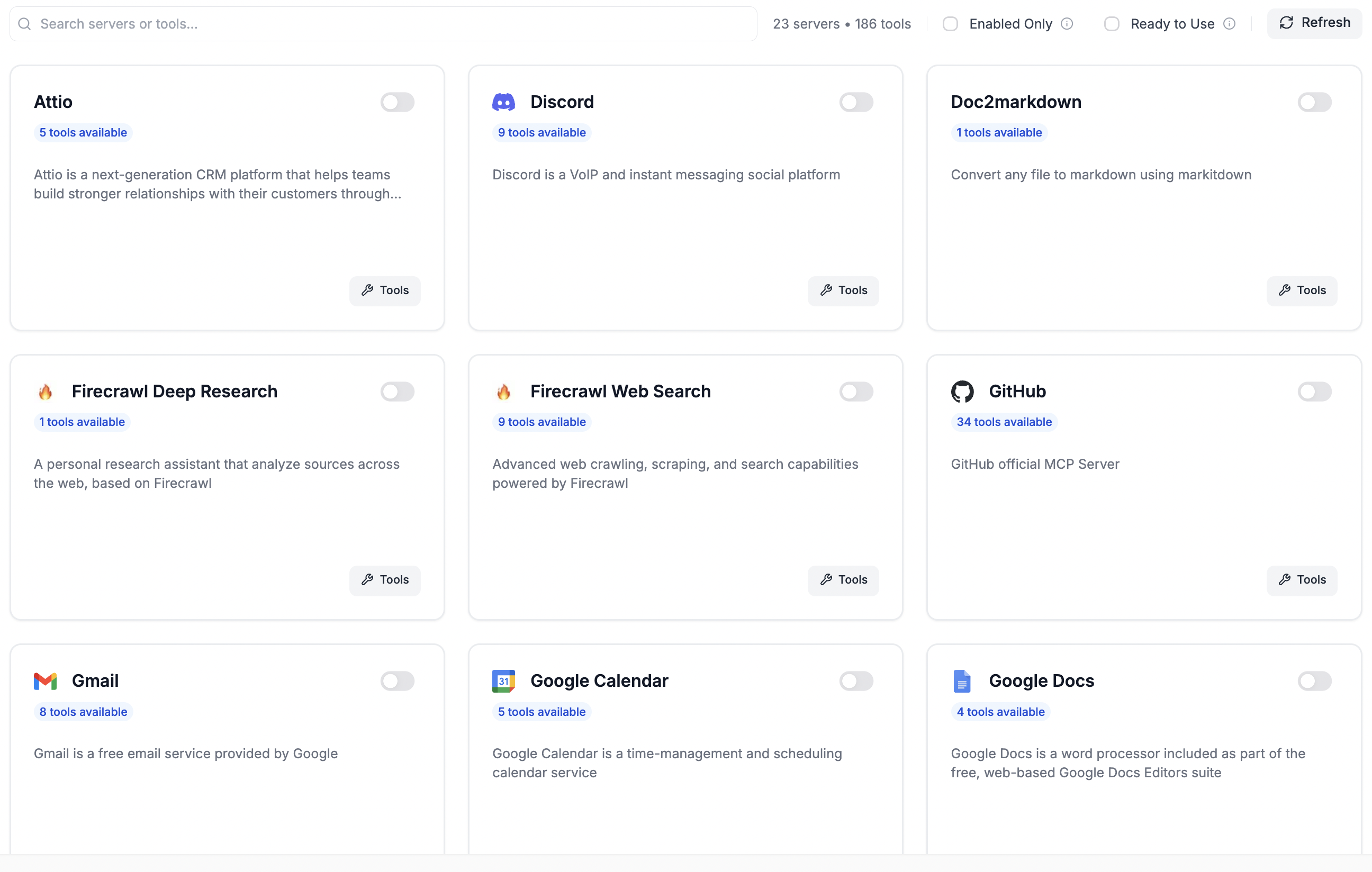Show Tools on the Doc2markdown card
This screenshot has width=1372, height=872.
1302,290
